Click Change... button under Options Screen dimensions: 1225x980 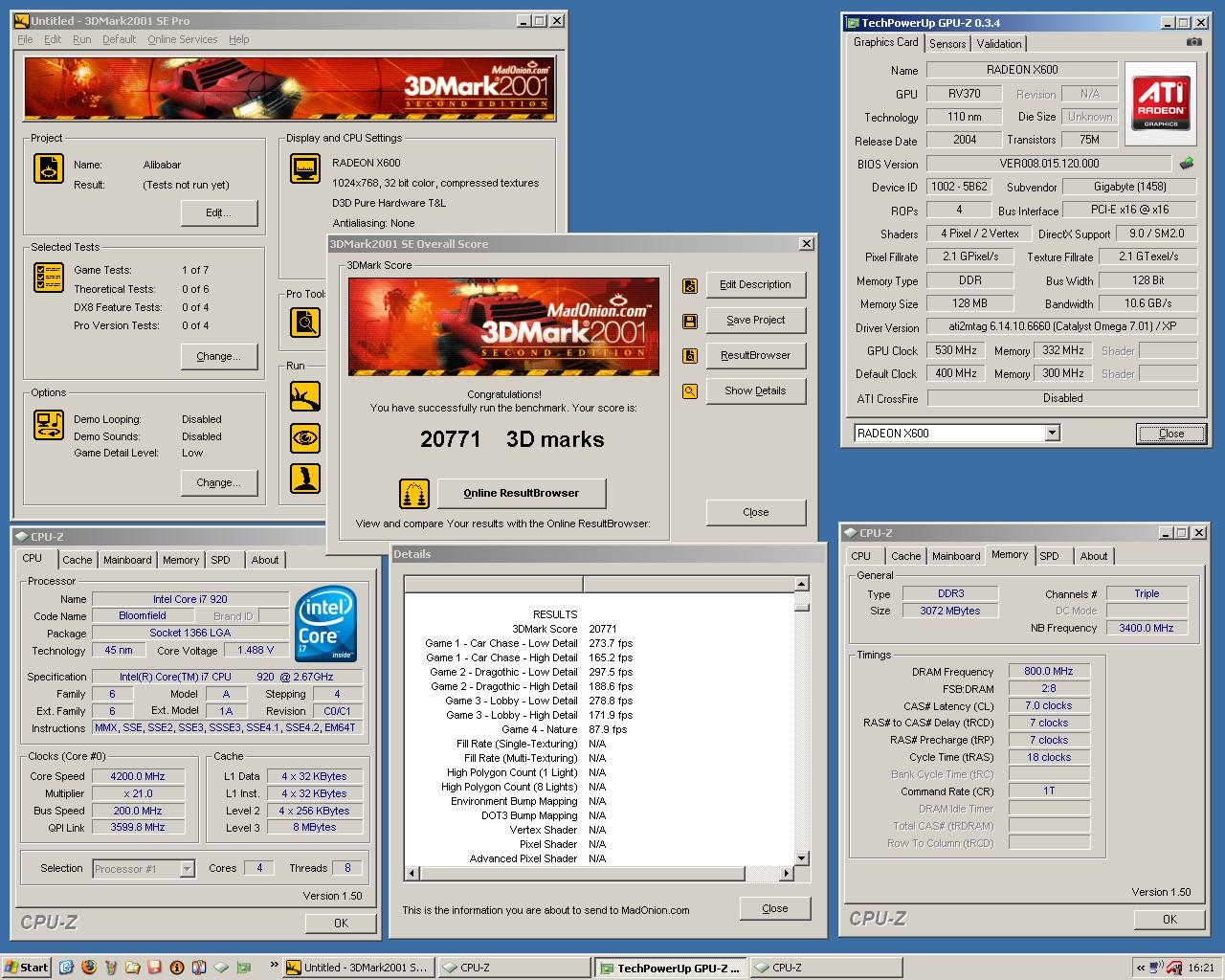219,482
